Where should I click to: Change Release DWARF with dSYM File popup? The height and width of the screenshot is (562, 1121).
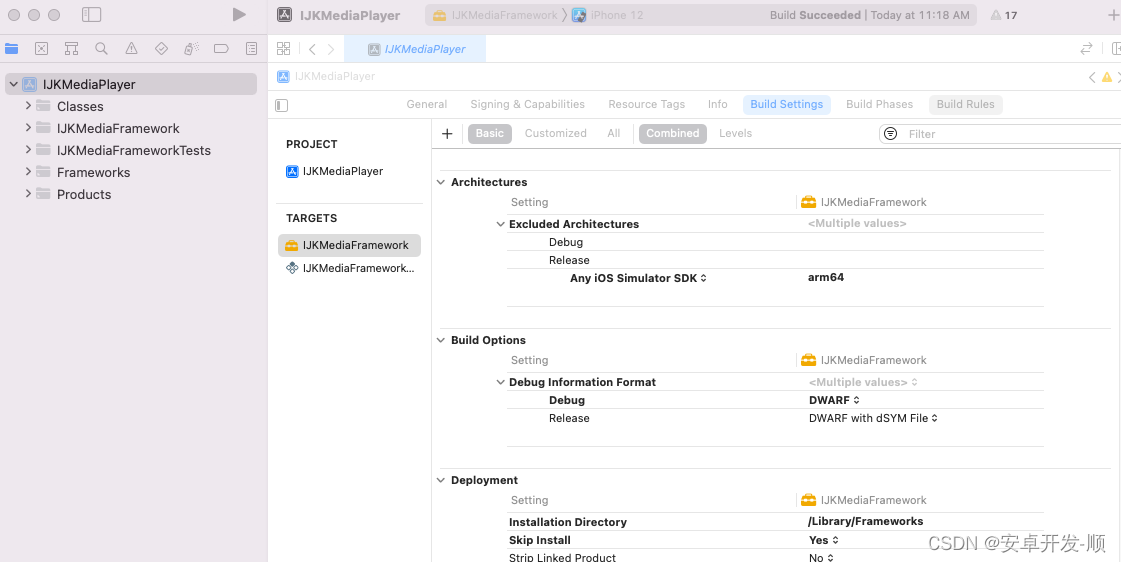pos(873,418)
